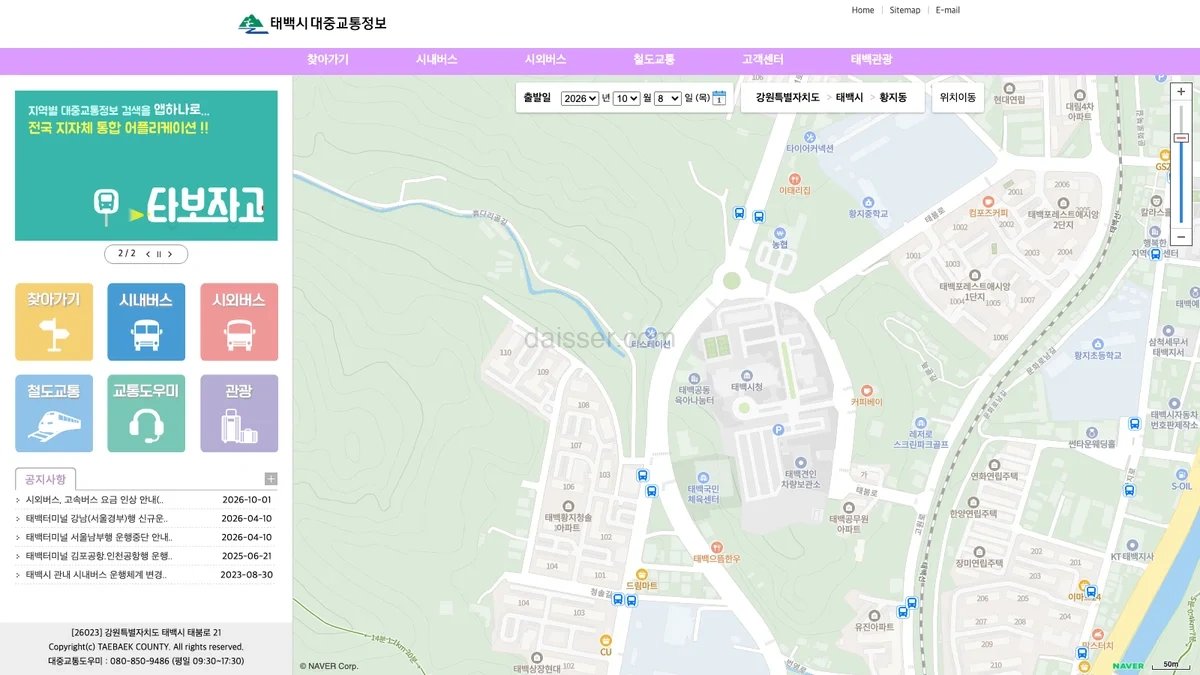The height and width of the screenshot is (675, 1200).
Task: Open 찾아가기 in the purple navigation bar
Action: coord(328,60)
